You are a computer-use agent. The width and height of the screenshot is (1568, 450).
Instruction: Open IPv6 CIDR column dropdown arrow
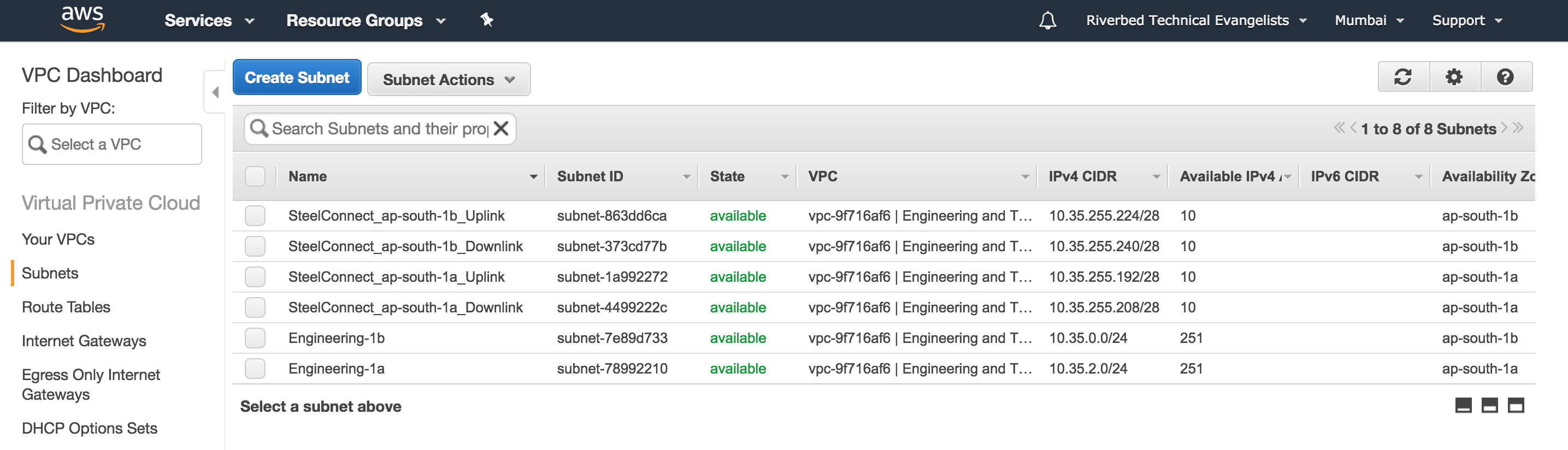1418,177
